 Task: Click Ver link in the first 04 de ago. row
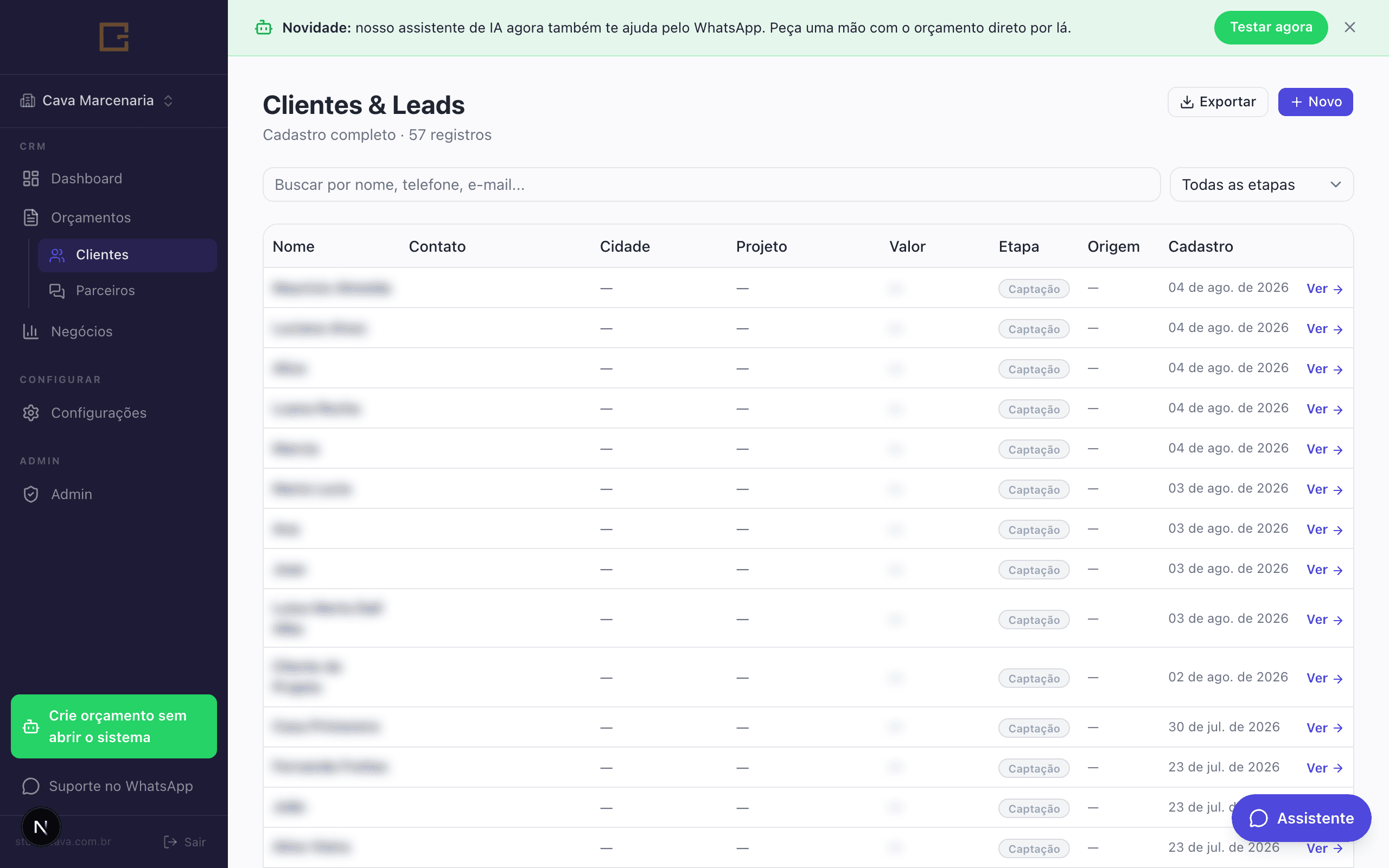tap(1325, 289)
